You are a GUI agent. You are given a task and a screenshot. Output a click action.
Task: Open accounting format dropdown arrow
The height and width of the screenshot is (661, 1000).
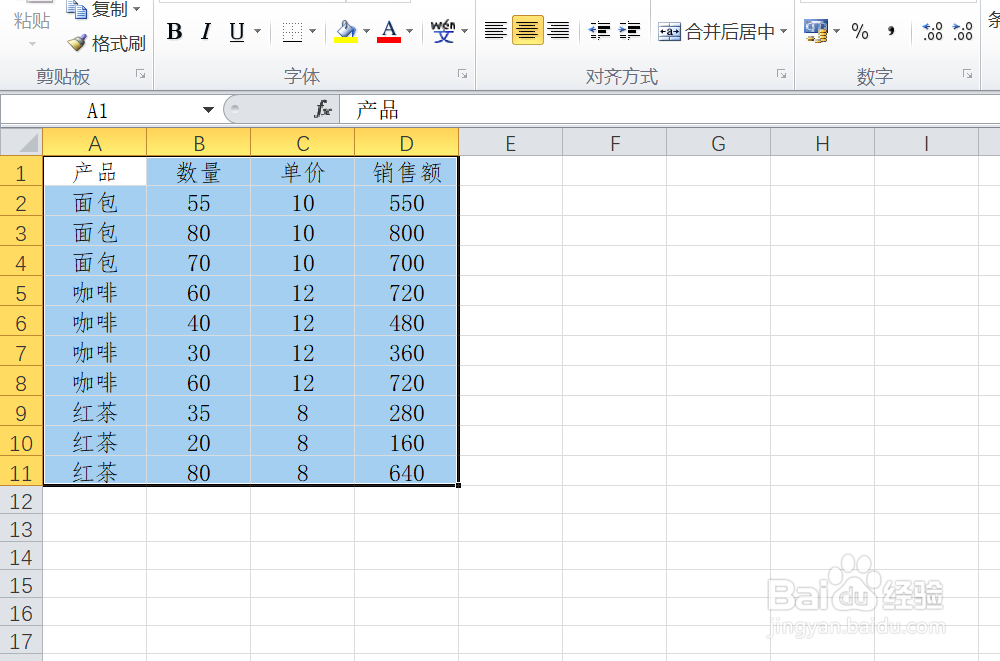837,31
